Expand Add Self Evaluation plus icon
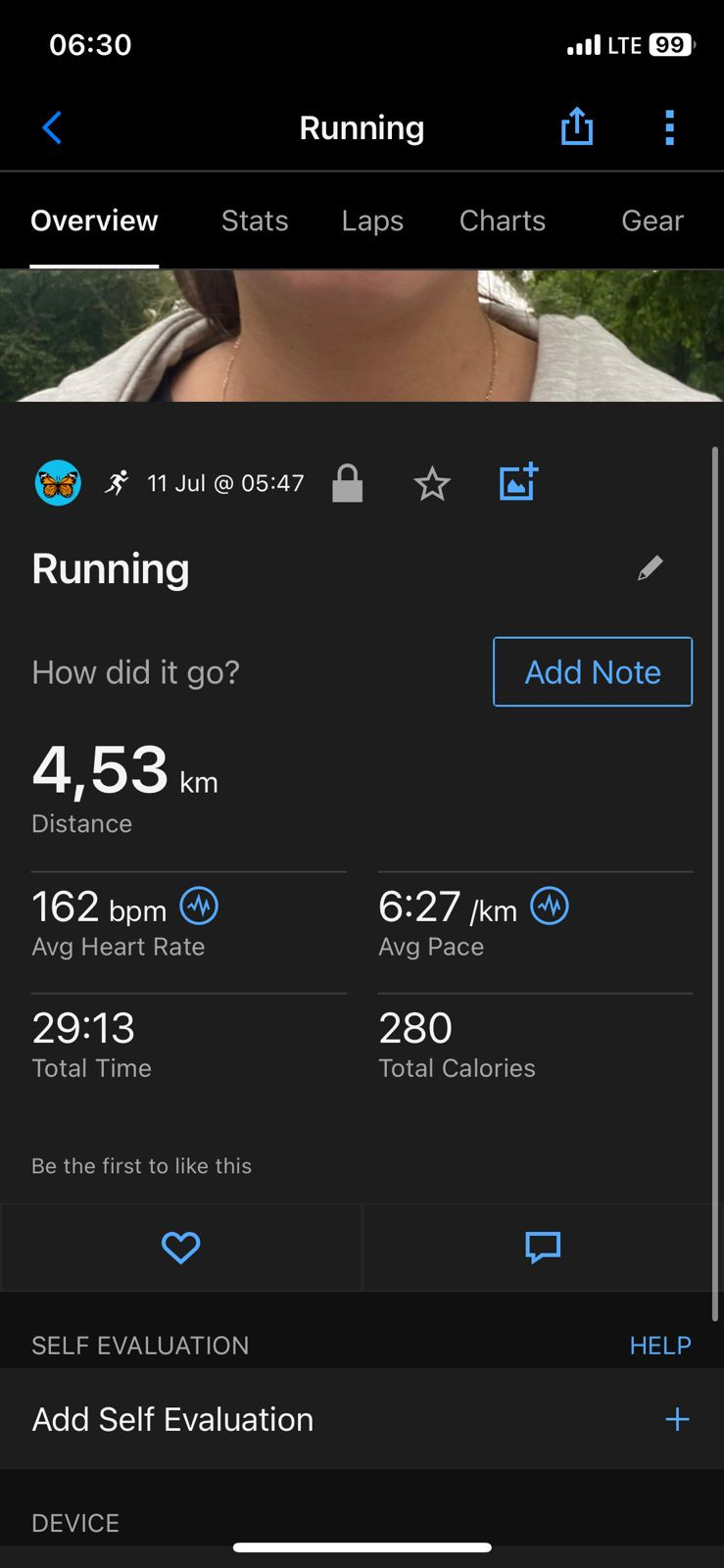The width and height of the screenshot is (724, 1568). point(677,1419)
